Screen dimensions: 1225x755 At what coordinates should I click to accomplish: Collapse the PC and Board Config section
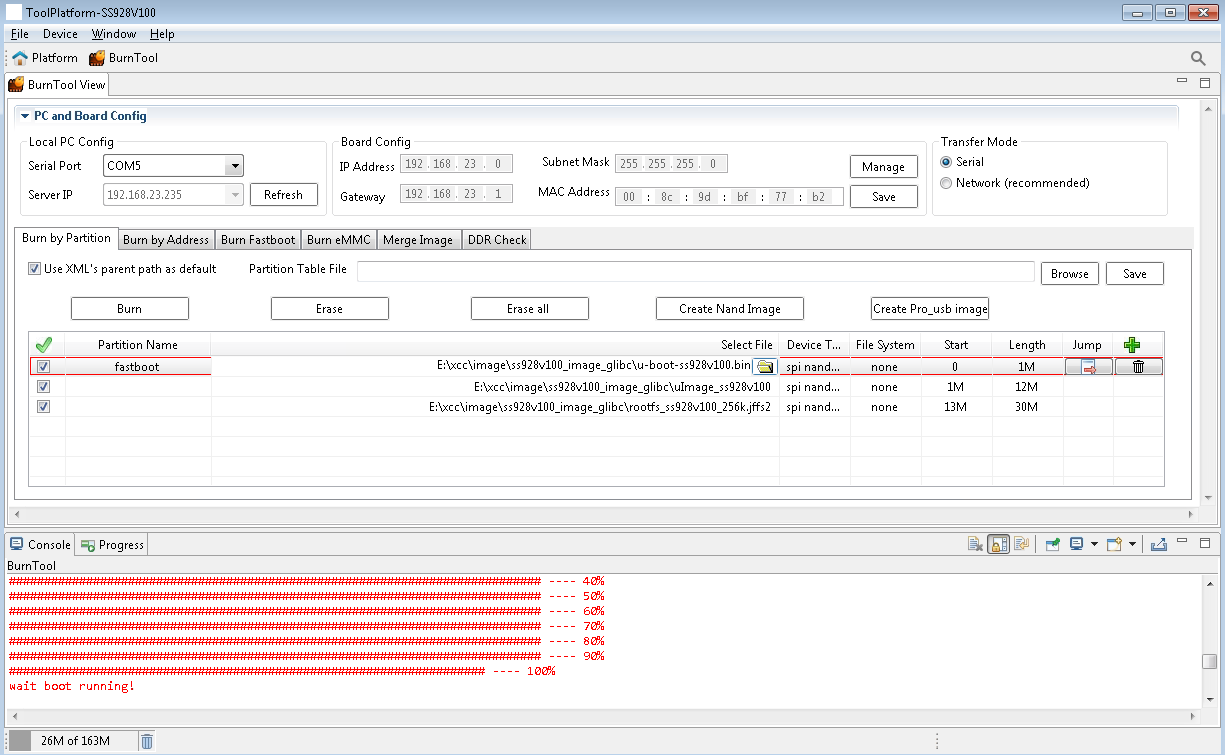(x=25, y=116)
